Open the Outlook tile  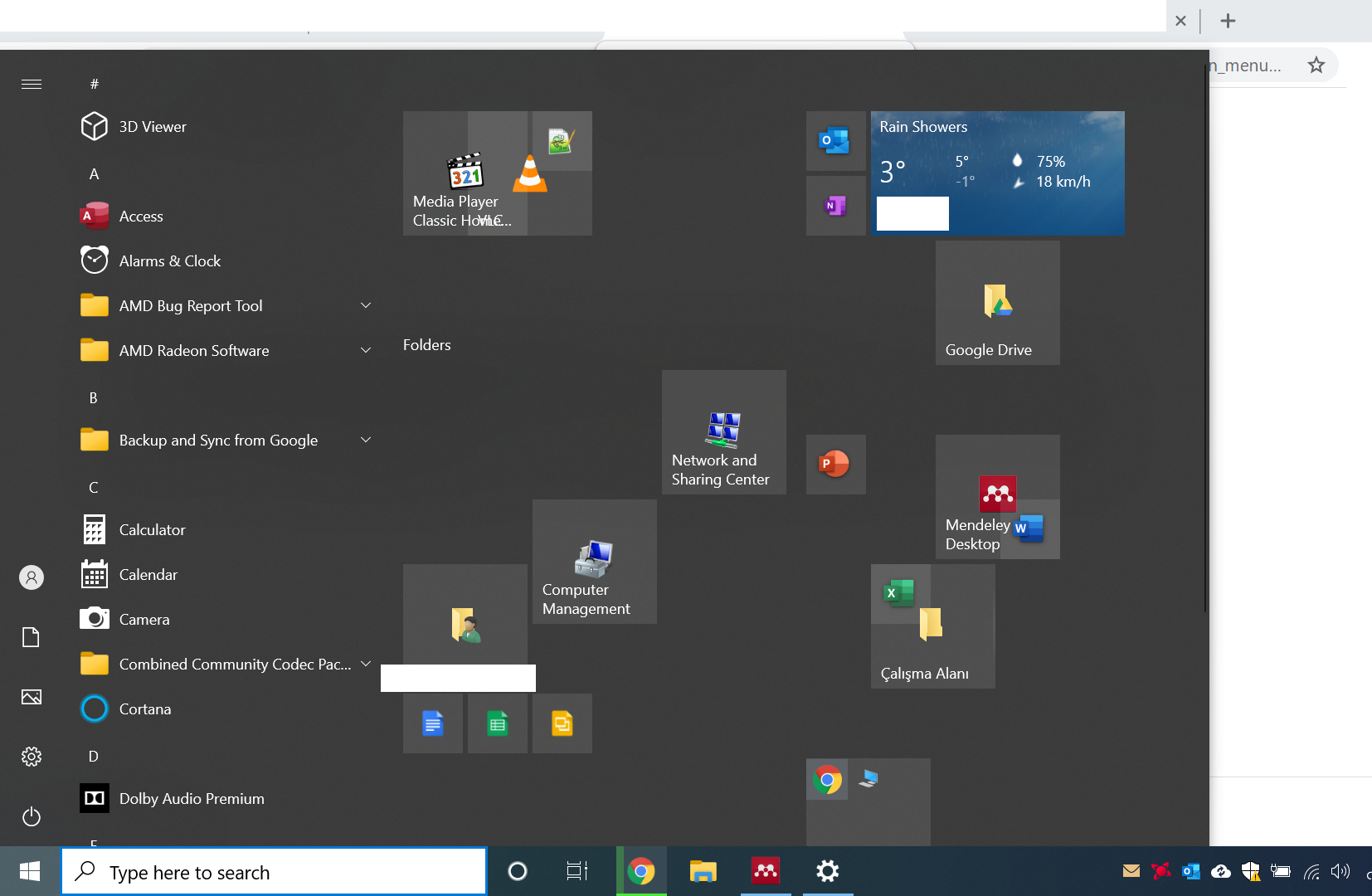click(835, 141)
